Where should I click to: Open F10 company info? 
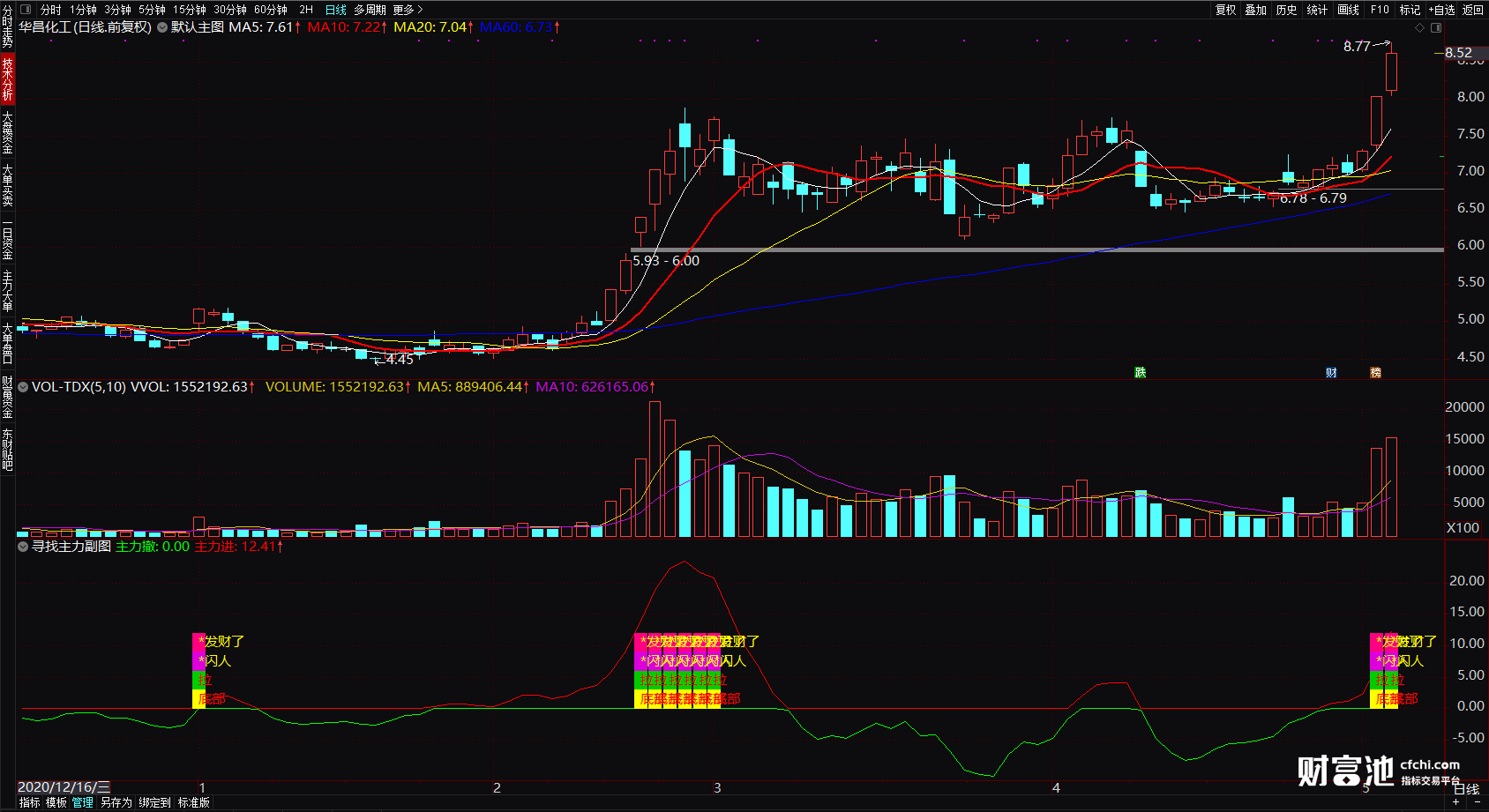pyautogui.click(x=1380, y=10)
